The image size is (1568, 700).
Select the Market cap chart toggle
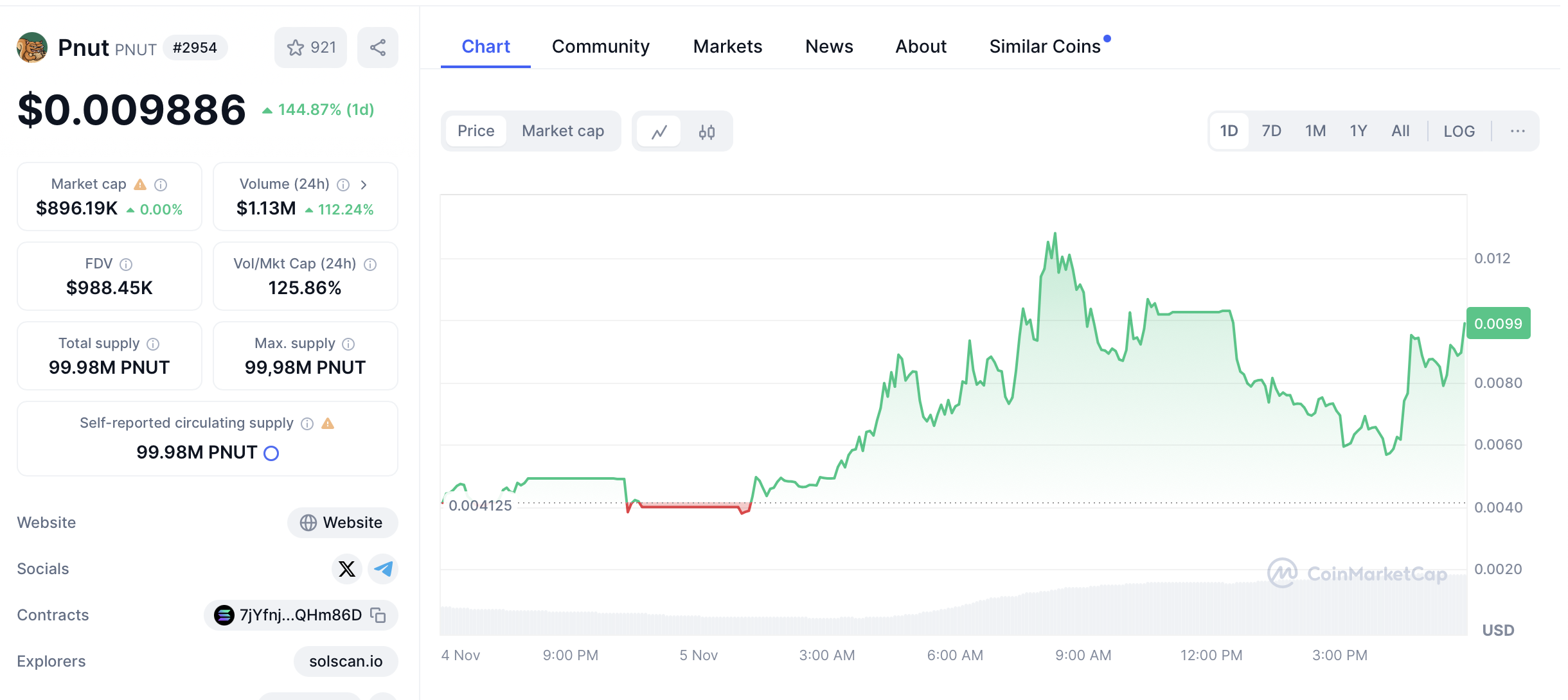click(562, 131)
